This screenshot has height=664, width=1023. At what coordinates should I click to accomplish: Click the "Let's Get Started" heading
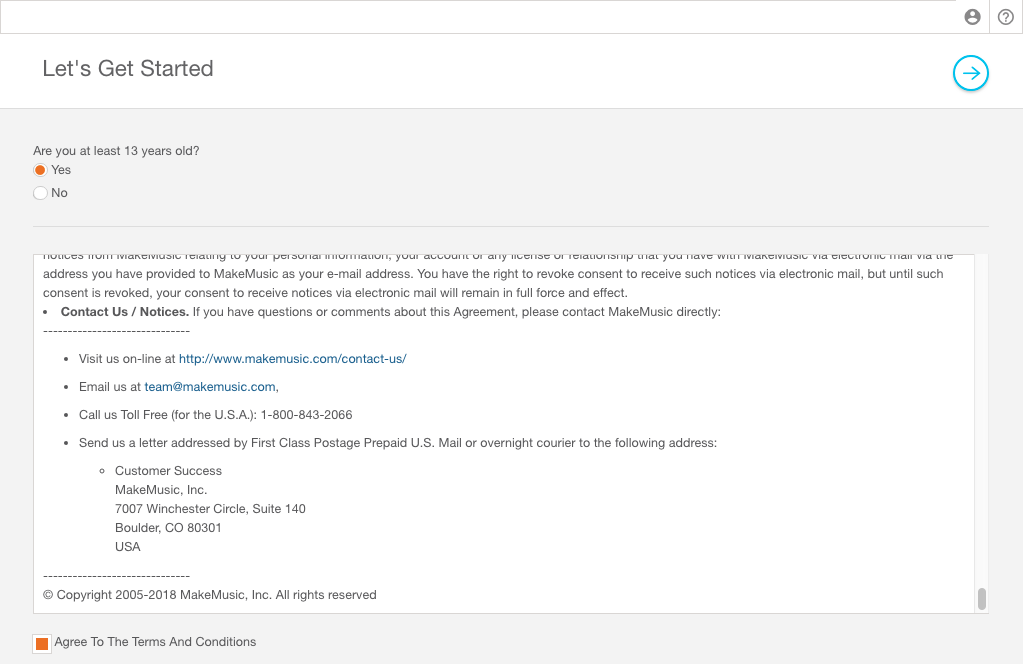(128, 68)
